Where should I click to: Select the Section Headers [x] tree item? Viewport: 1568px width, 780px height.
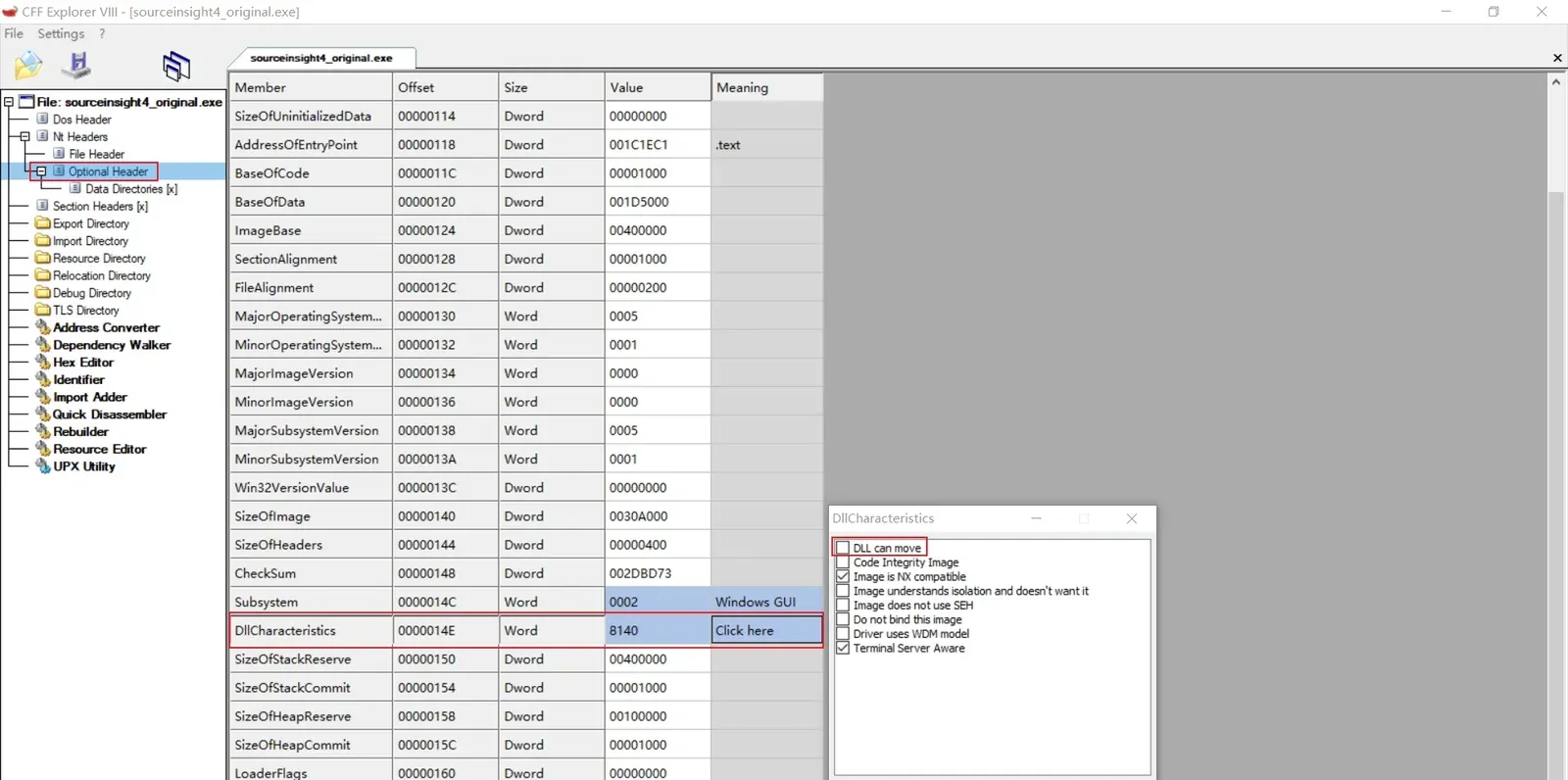click(100, 206)
